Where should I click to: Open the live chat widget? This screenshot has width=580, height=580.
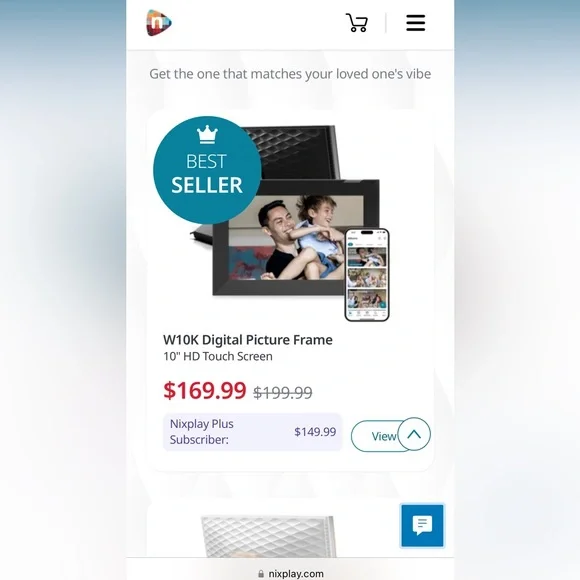422,525
